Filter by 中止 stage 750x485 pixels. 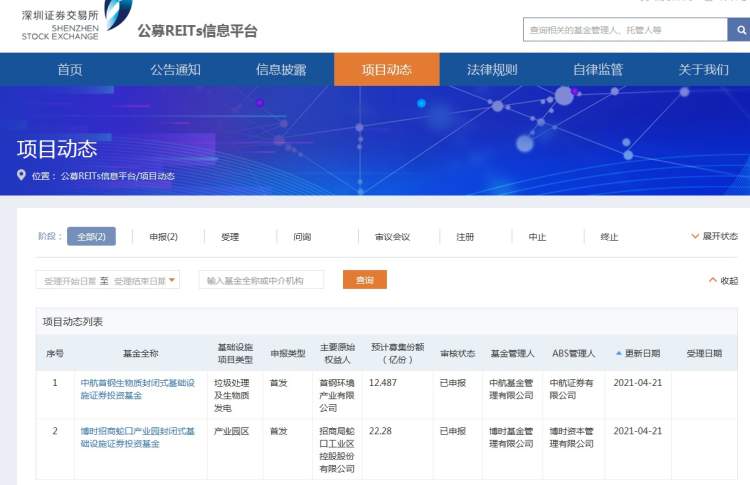click(x=537, y=237)
